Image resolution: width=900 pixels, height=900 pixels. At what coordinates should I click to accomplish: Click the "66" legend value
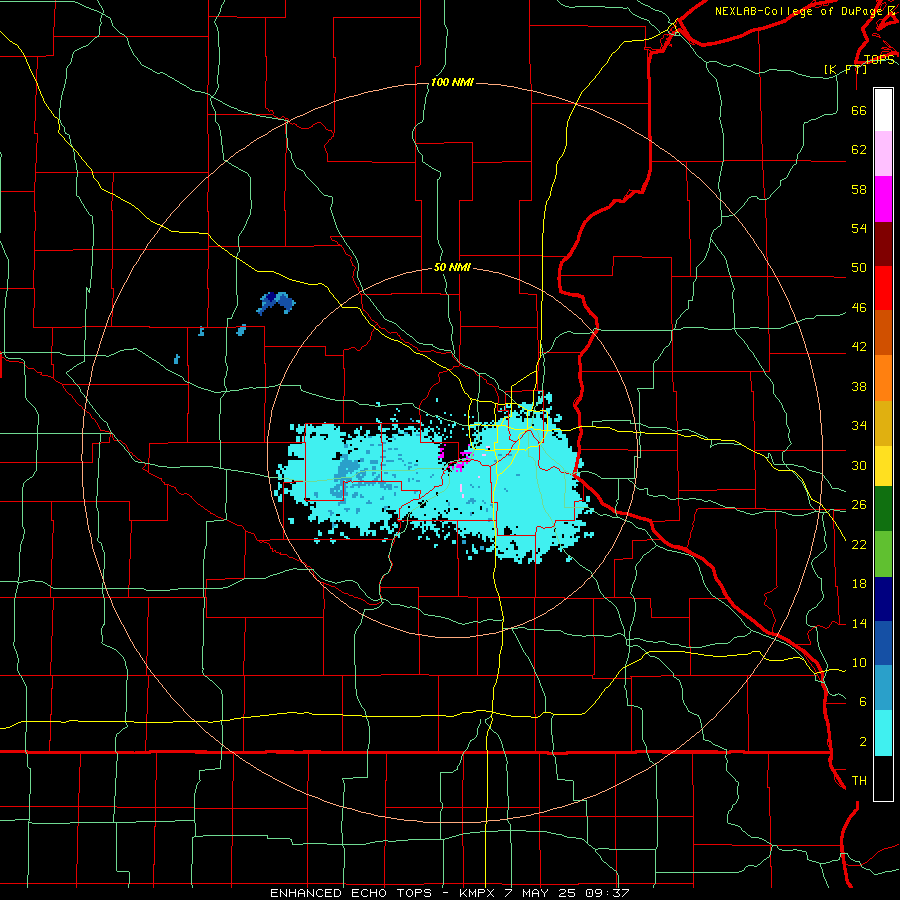(x=859, y=110)
